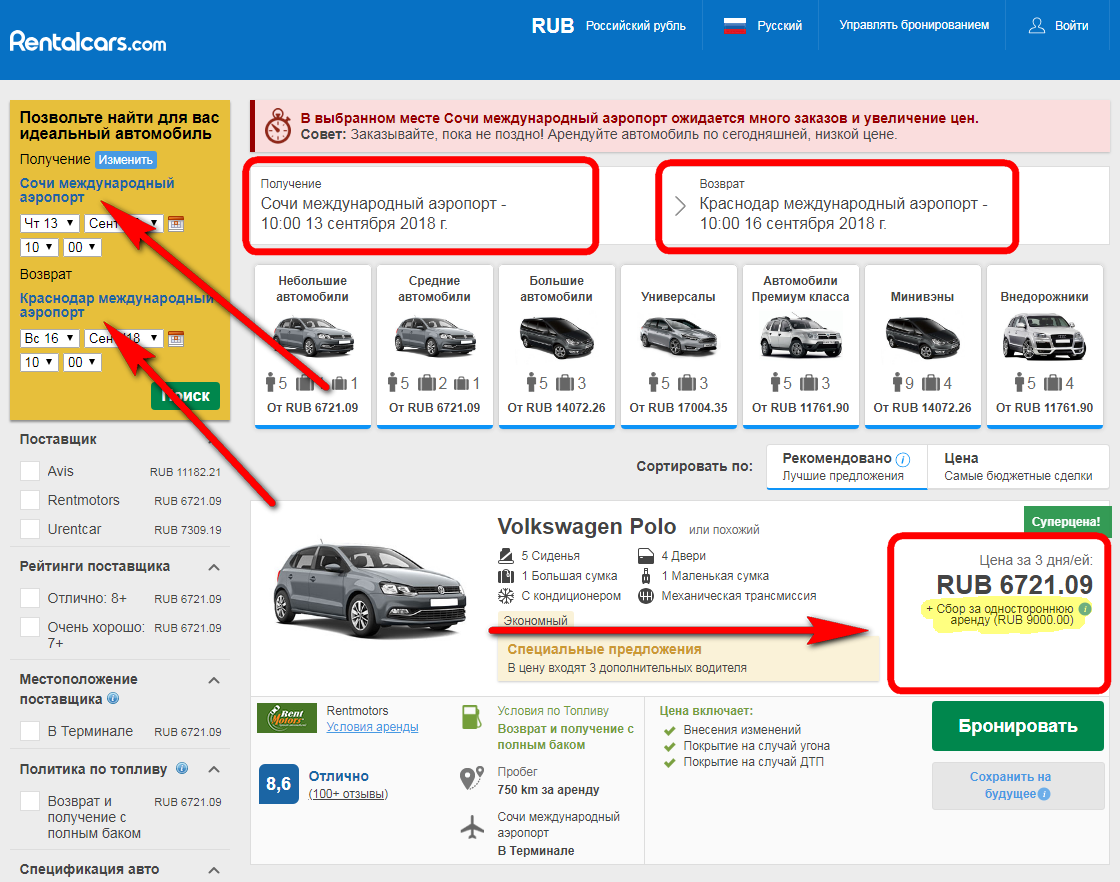
Task: Open return hour dropdown
Action: (39, 362)
